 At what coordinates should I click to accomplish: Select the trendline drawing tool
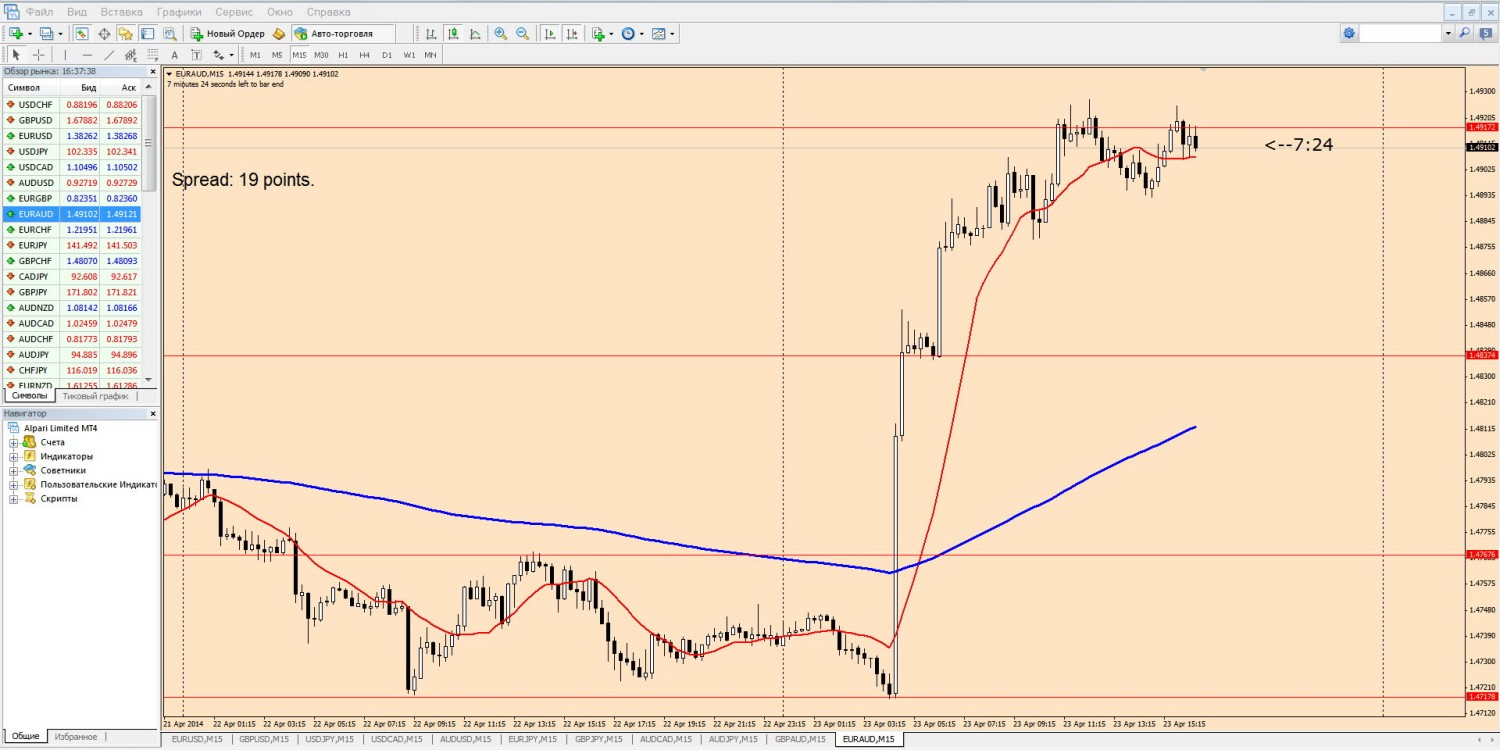click(109, 55)
